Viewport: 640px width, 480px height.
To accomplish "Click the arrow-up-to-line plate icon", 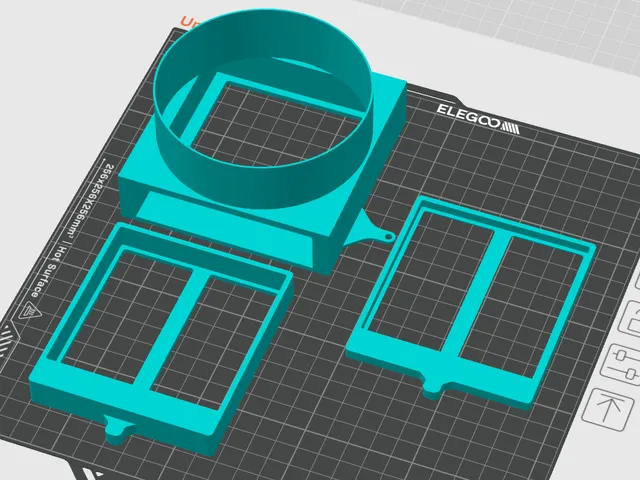I will (607, 409).
